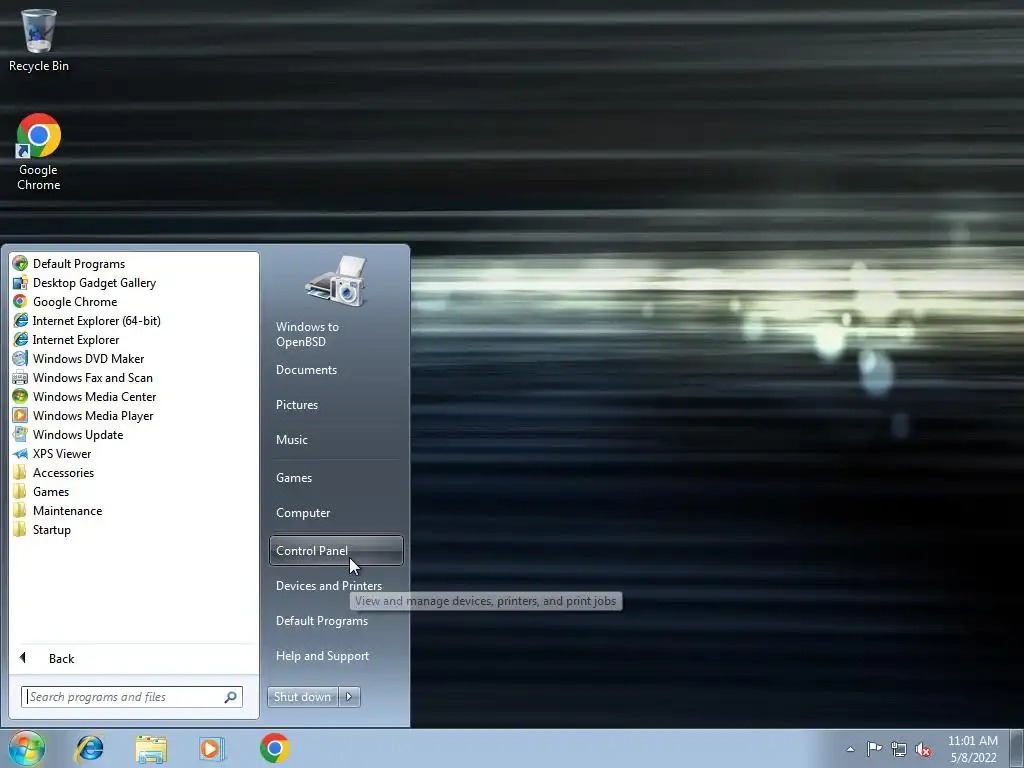Open Google Chrome icon in Start menu list
This screenshot has height=768, width=1024.
pyautogui.click(x=20, y=302)
